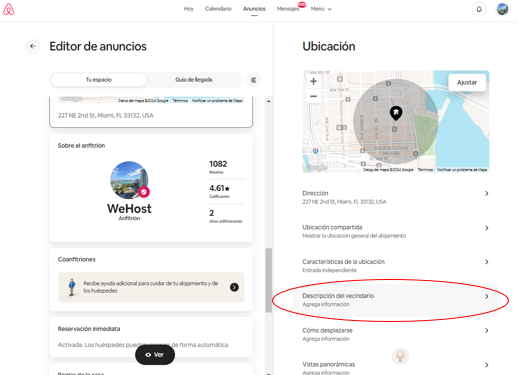Switch to the Tu espacio tab
Viewport: 518px width, 375px height.
99,80
